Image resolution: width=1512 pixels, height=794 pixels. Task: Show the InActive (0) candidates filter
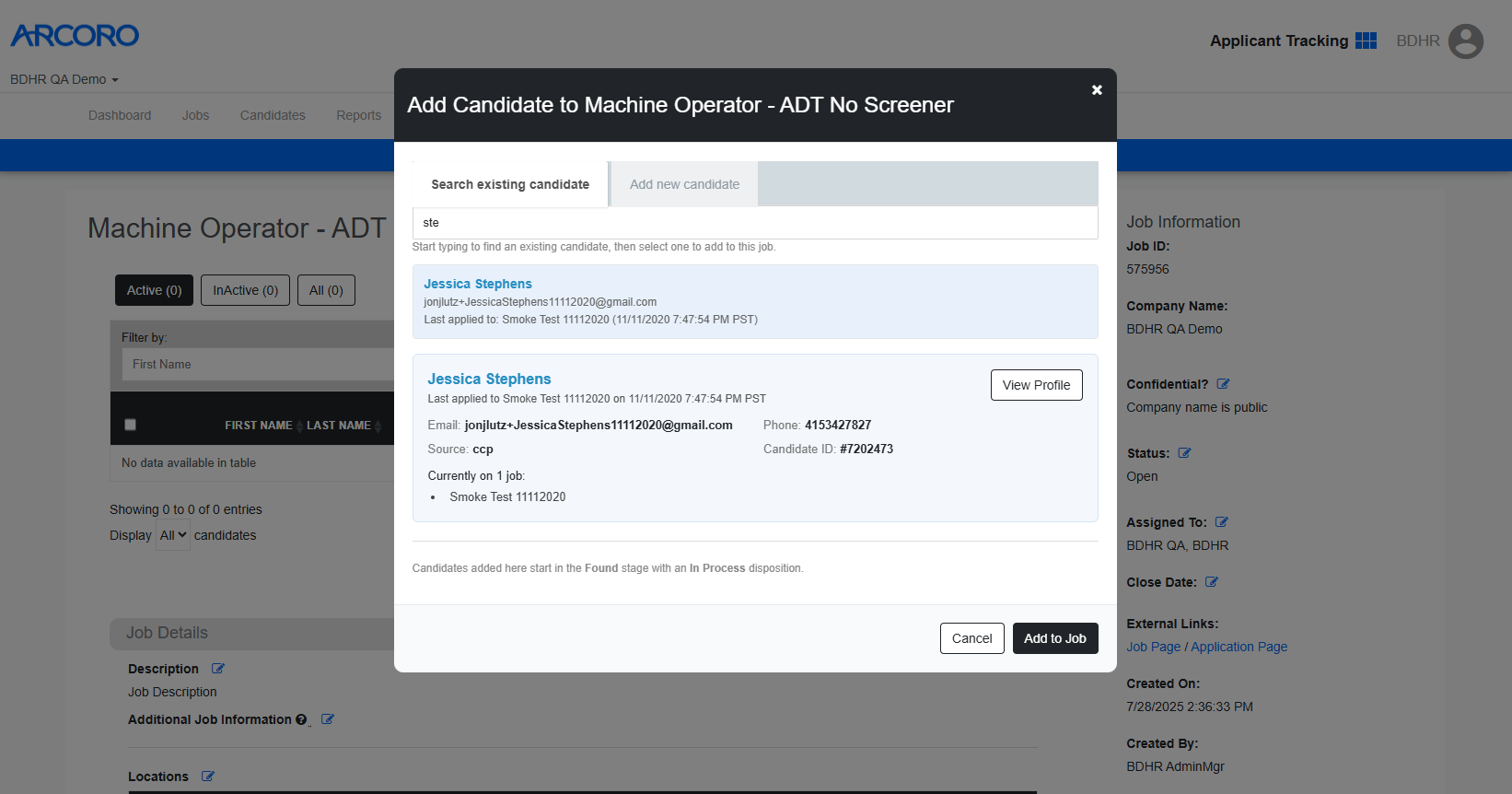point(246,290)
